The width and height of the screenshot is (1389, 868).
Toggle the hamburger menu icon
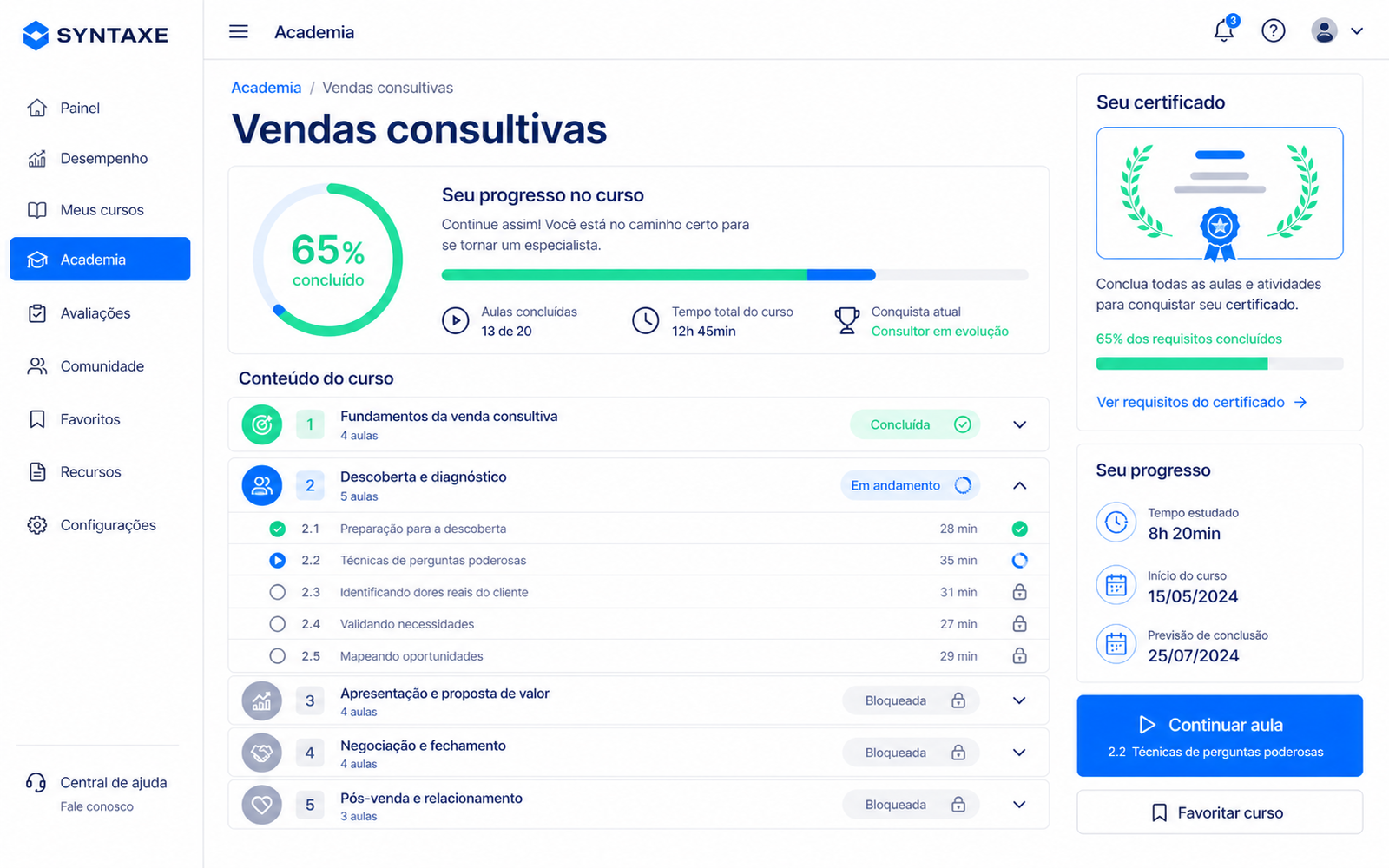(239, 32)
